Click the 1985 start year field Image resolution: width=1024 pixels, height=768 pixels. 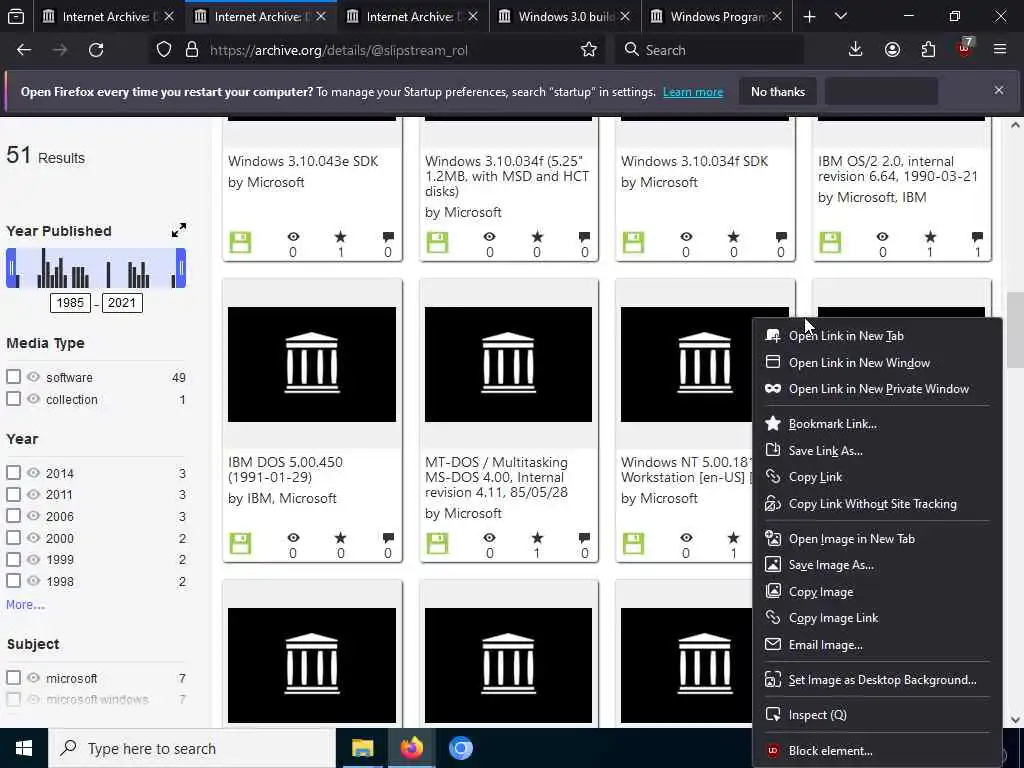pos(70,303)
